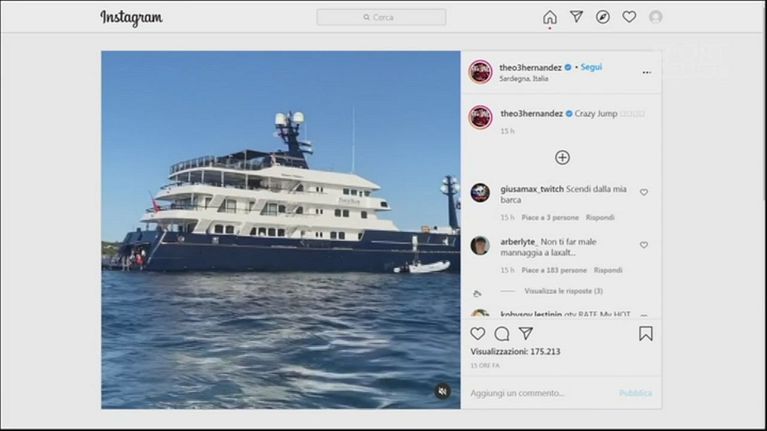Open the activity heart in the top bar
This screenshot has height=431, width=767.
click(629, 17)
